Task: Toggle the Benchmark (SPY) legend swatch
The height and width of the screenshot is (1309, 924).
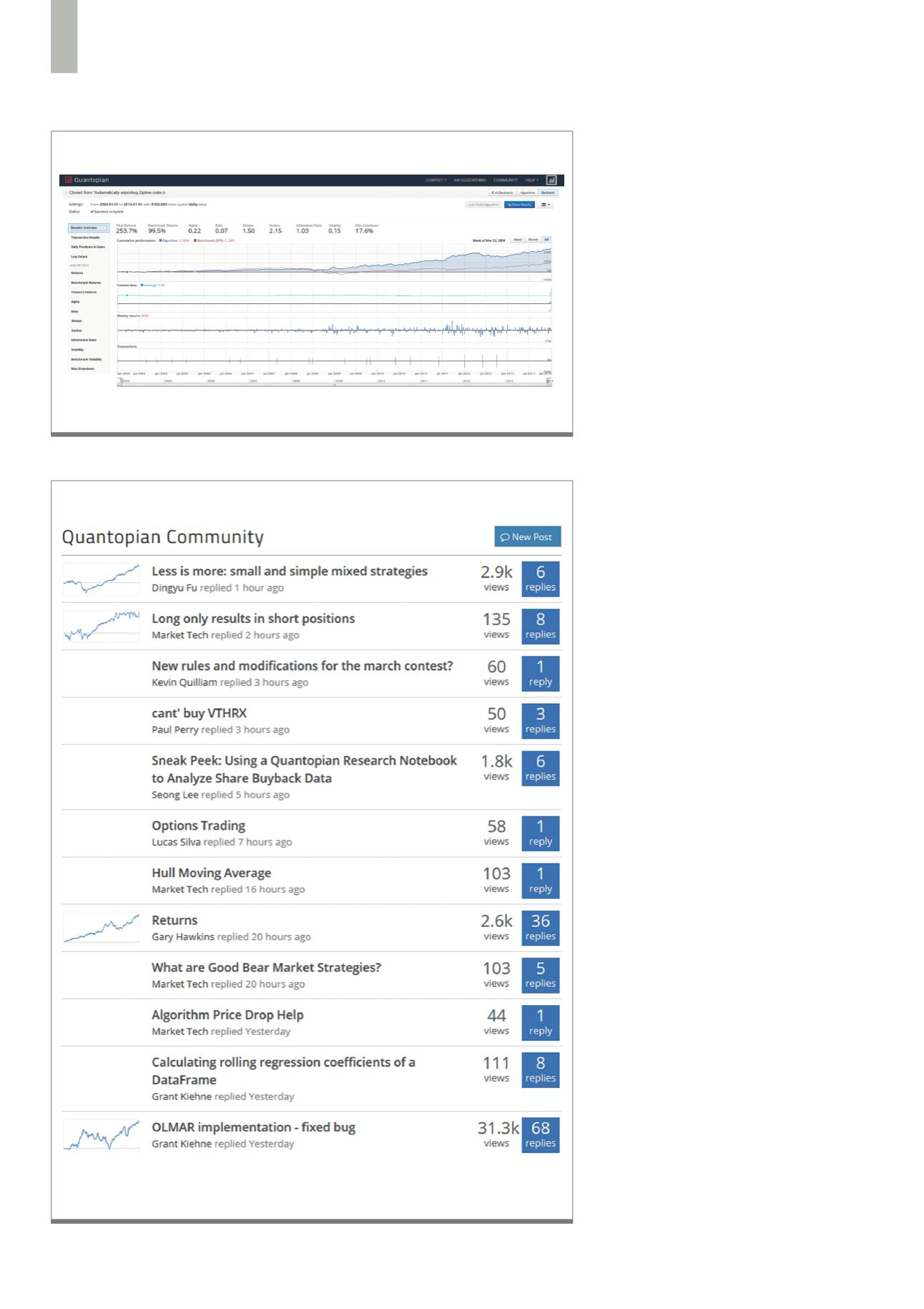Action: (x=195, y=240)
